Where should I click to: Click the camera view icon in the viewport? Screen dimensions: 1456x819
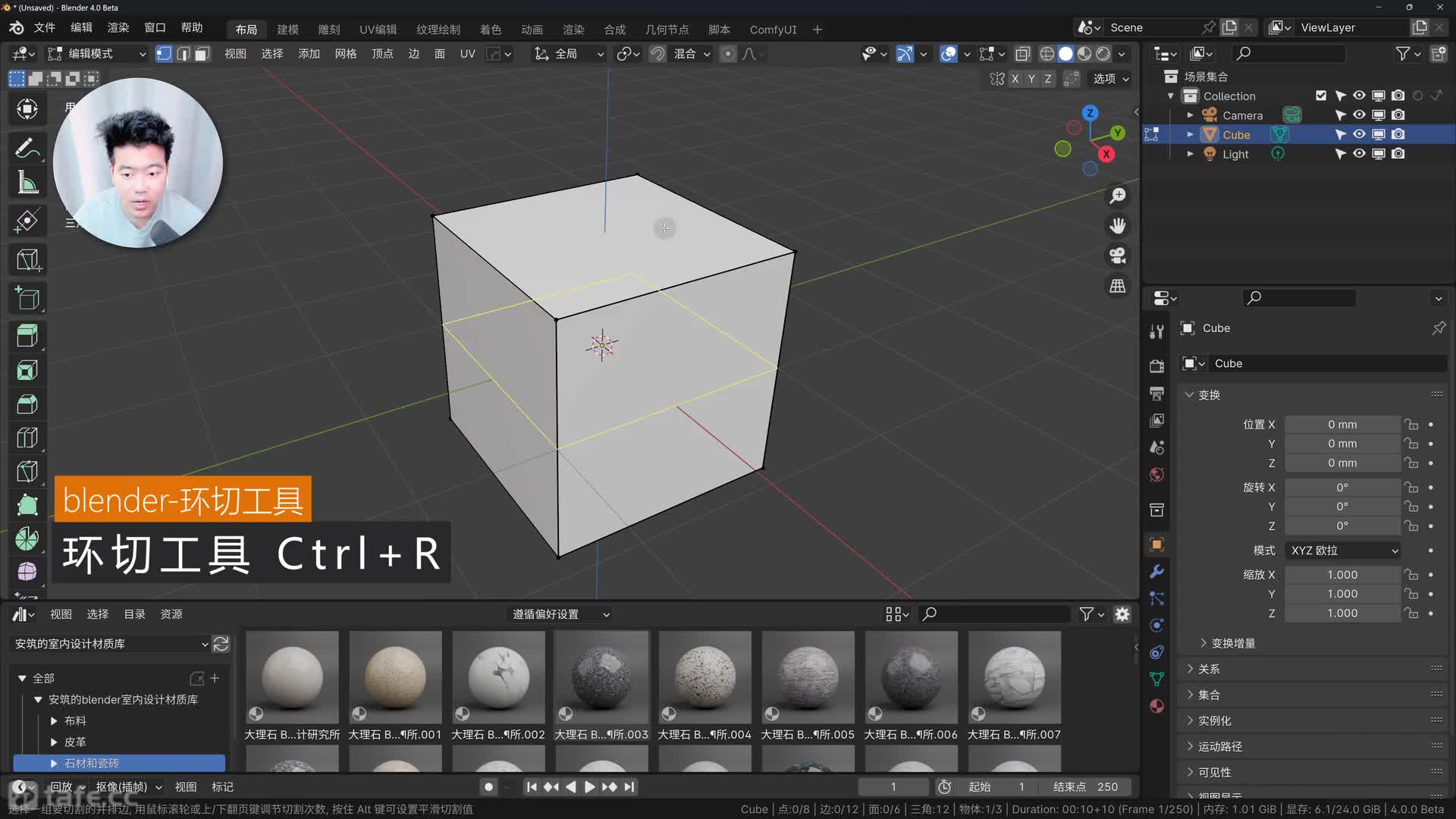[1117, 256]
